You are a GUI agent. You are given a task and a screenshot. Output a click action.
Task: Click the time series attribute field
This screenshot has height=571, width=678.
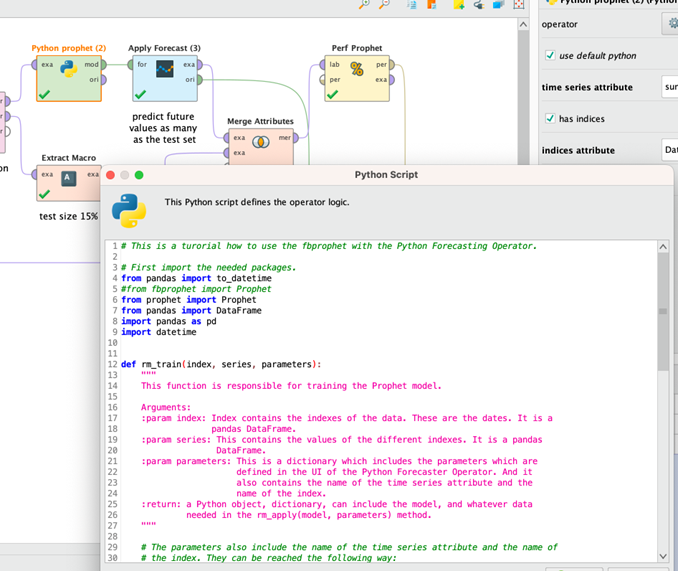click(x=669, y=87)
